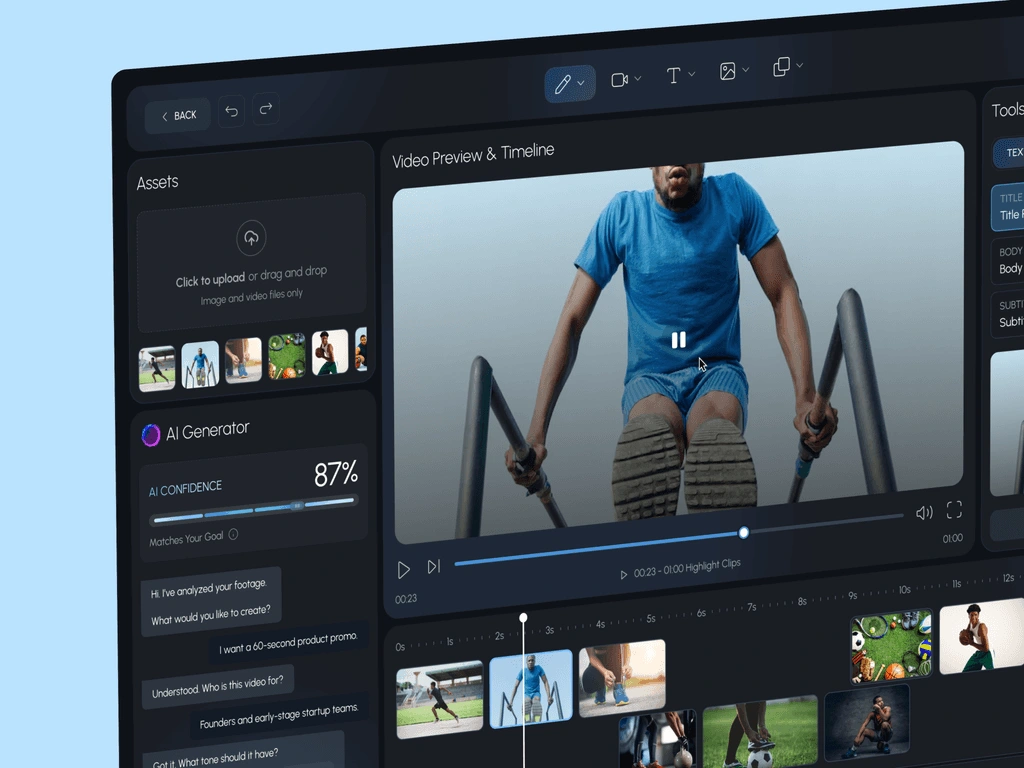
Task: Click the video camera tool icon
Action: tap(619, 80)
